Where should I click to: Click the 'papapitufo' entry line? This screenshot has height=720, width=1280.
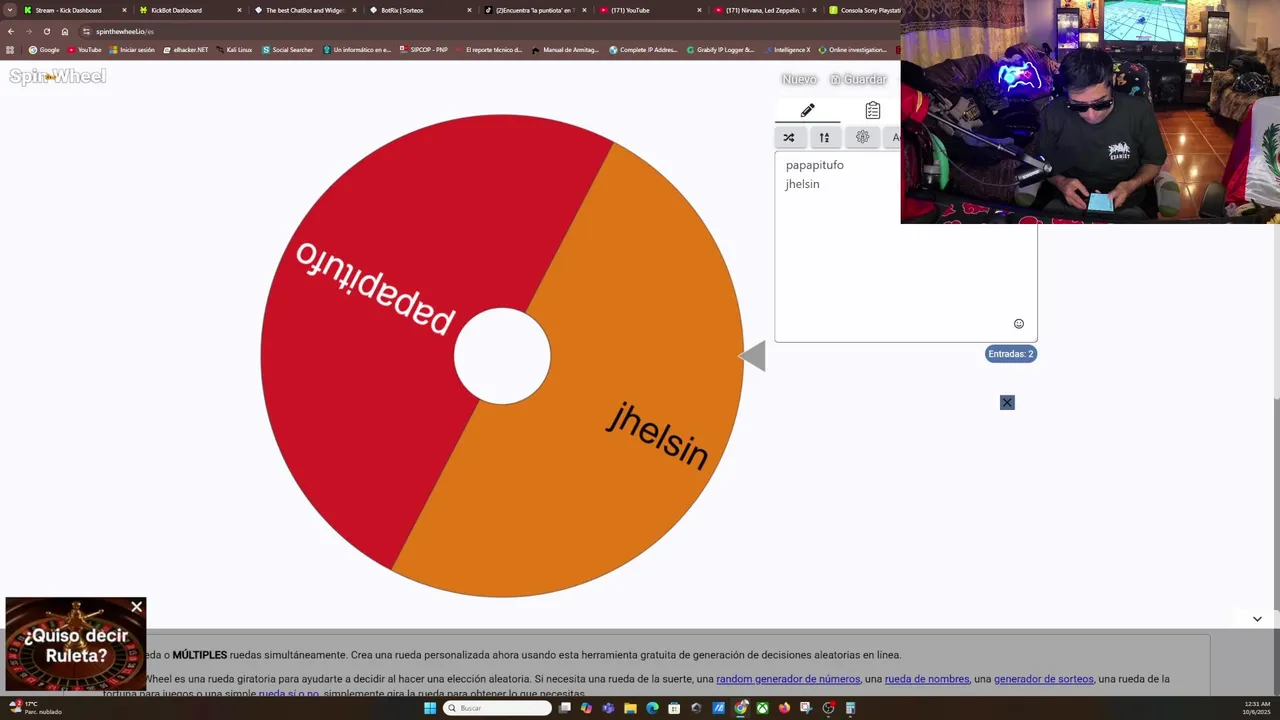814,165
